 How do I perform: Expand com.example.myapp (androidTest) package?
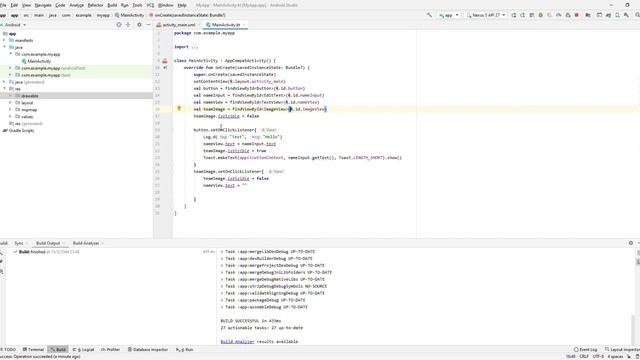pos(11,68)
